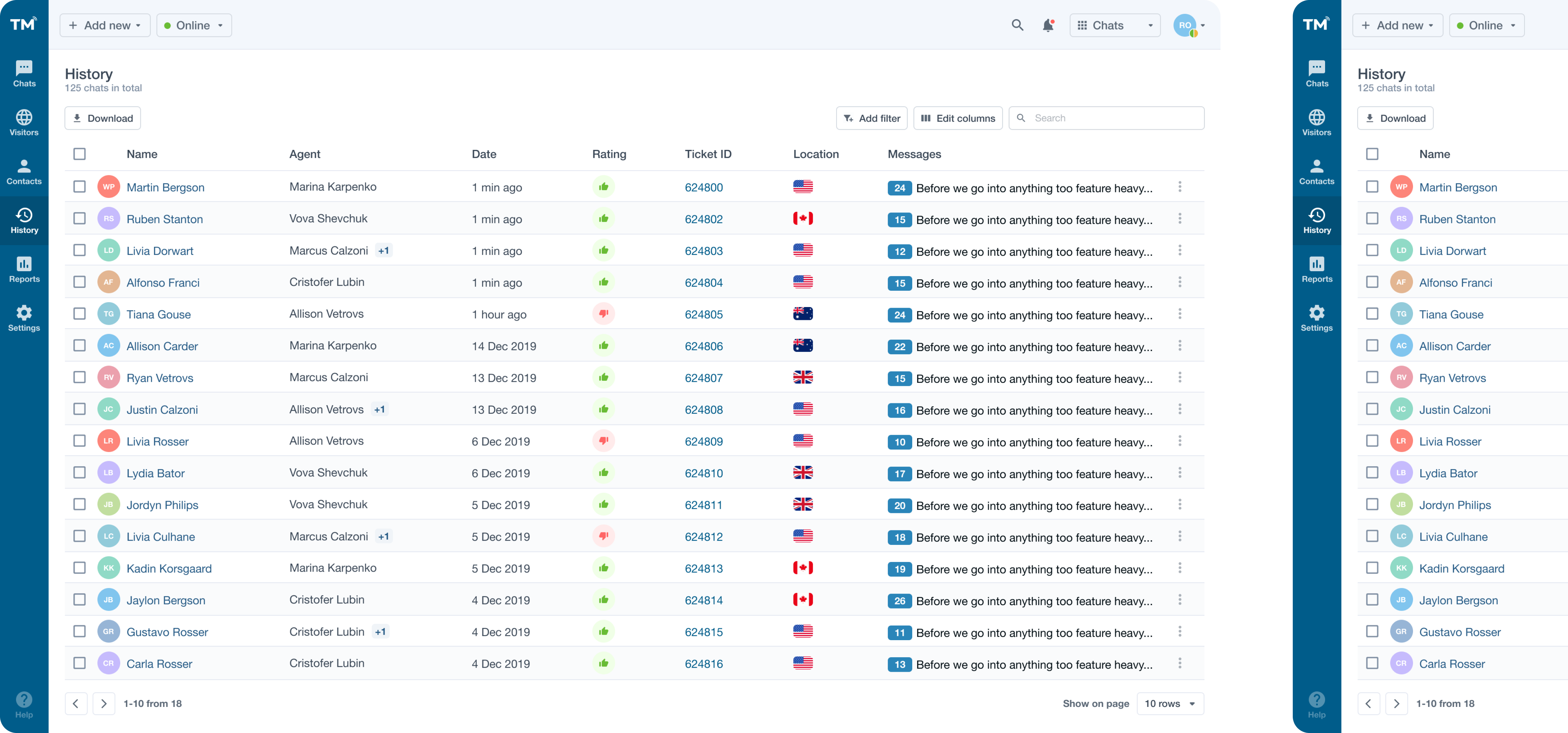Open Reports from the left sidebar

(x=24, y=269)
